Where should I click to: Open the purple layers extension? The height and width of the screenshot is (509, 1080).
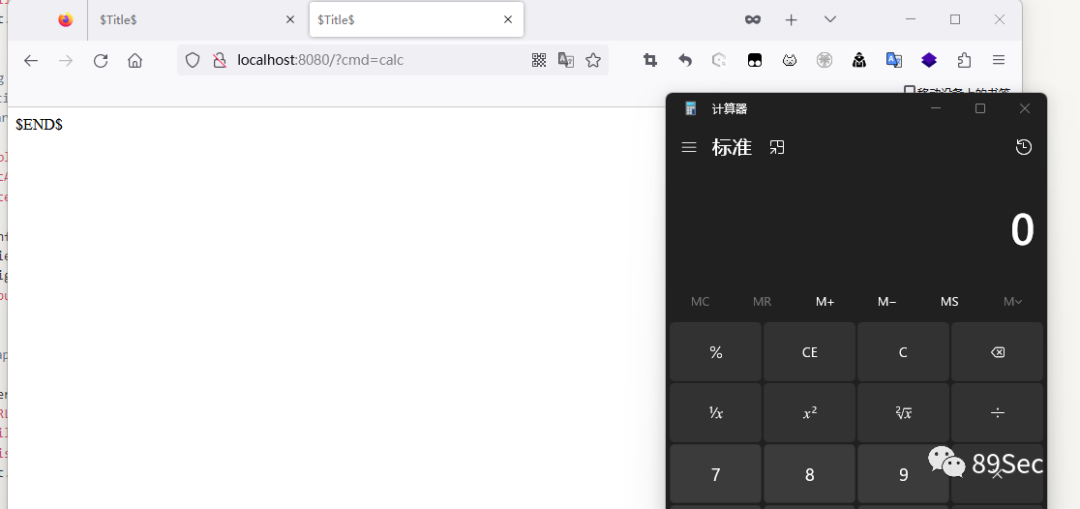[x=929, y=60]
